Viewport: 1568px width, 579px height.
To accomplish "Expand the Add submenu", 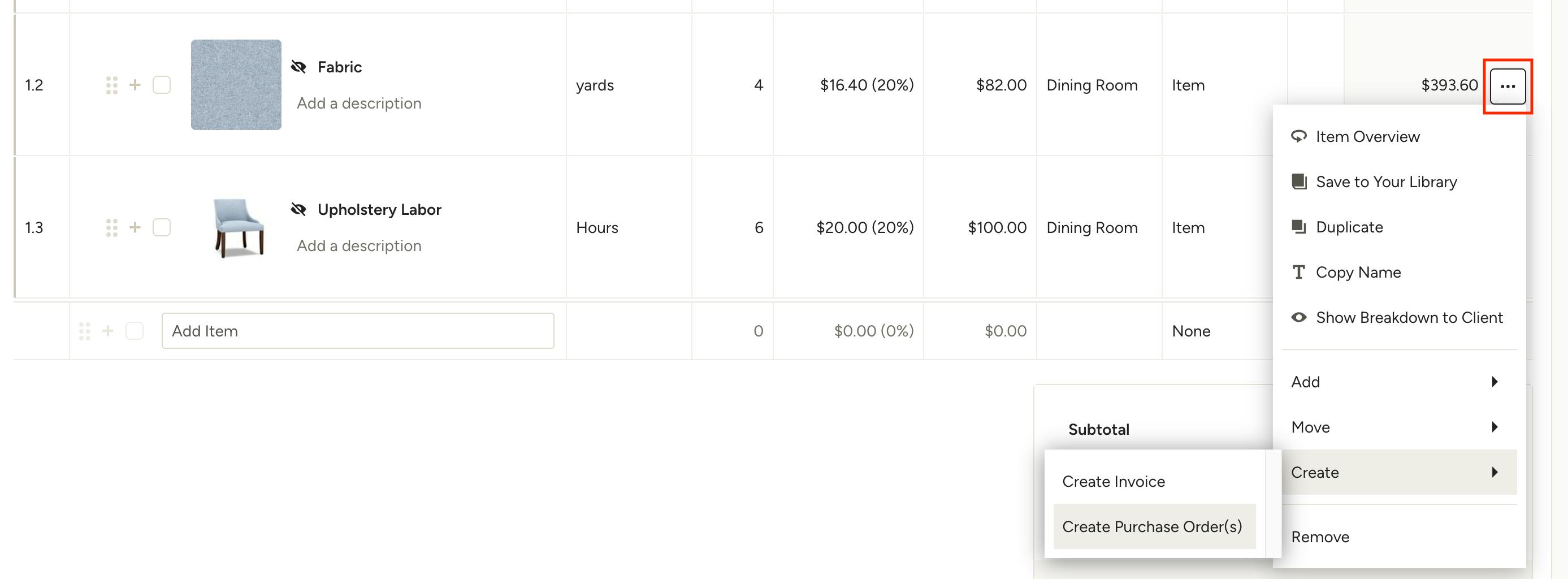I will (1495, 382).
